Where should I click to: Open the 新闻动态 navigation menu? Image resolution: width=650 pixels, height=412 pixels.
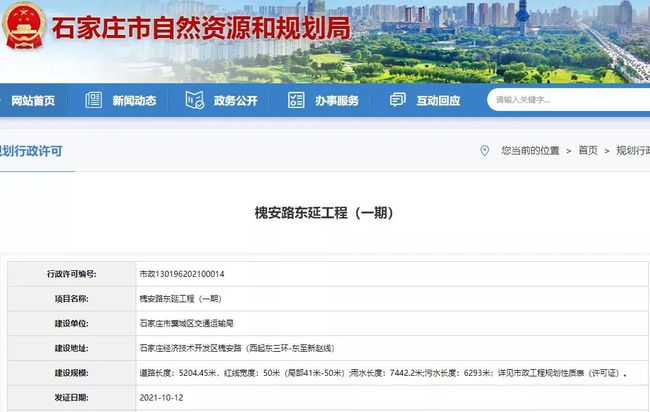click(x=134, y=101)
